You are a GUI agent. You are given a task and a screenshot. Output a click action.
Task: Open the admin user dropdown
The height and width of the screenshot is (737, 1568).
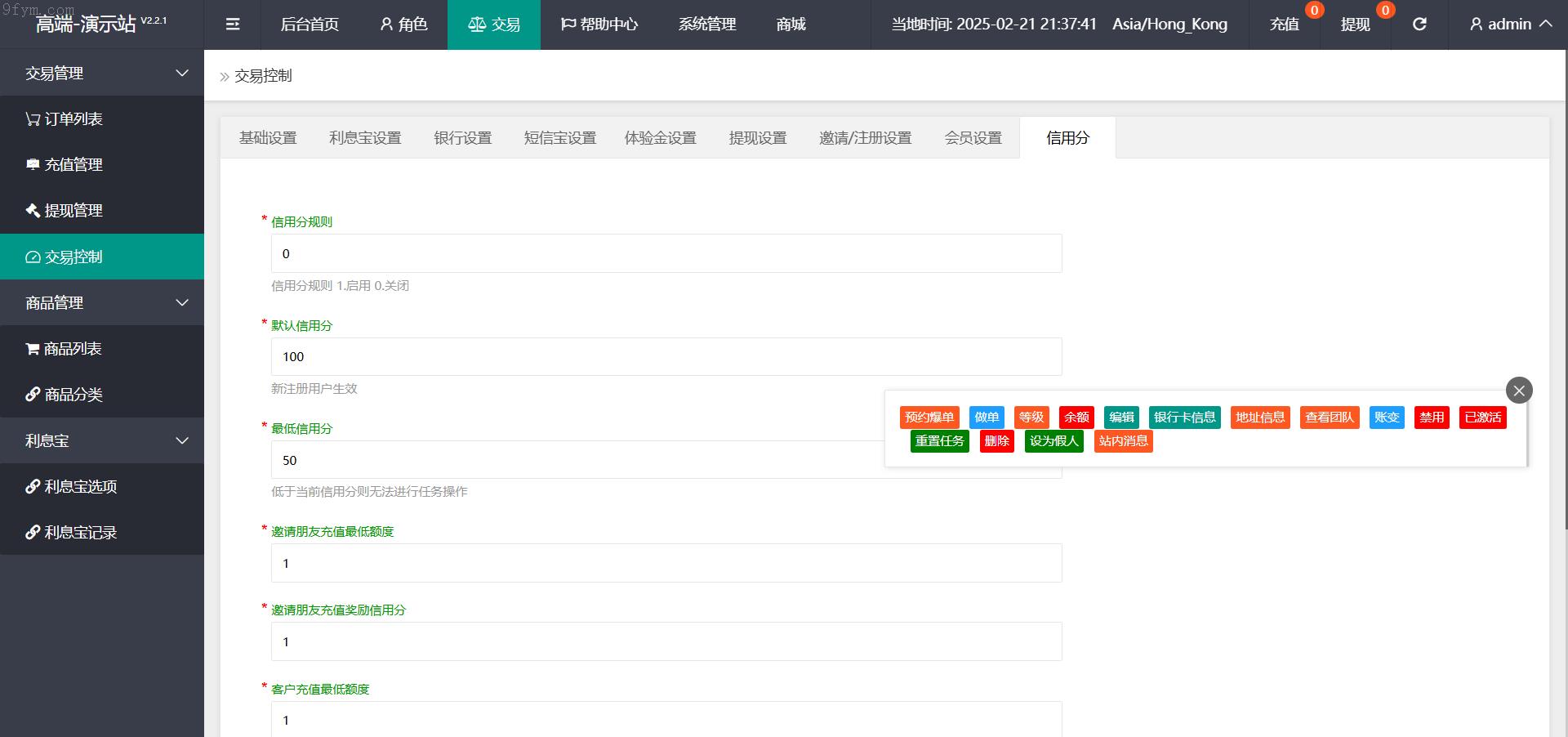pyautogui.click(x=1510, y=25)
